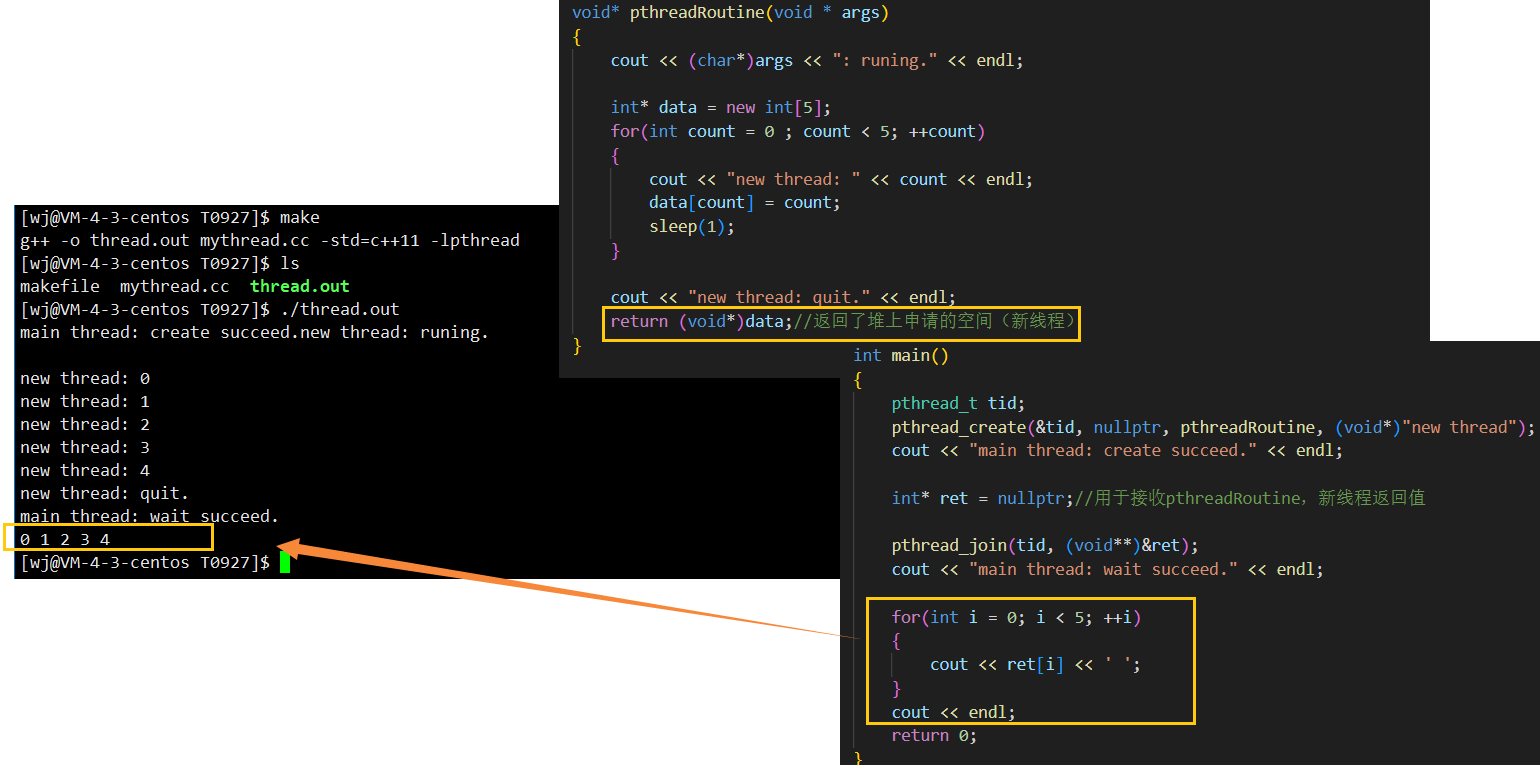This screenshot has width=1540, height=765.
Task: Click the "for(int i = 0; i < 5; ++i)" line
Action: tap(1016, 618)
